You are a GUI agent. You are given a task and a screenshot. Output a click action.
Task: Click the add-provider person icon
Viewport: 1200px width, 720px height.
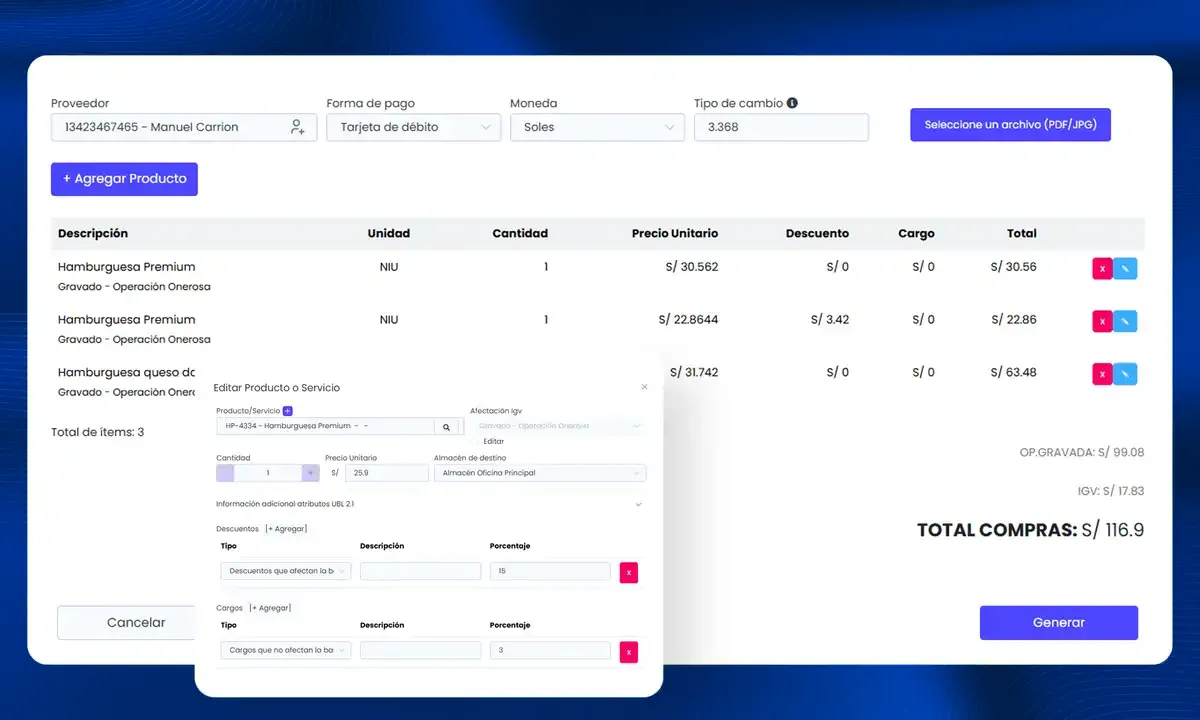point(298,127)
